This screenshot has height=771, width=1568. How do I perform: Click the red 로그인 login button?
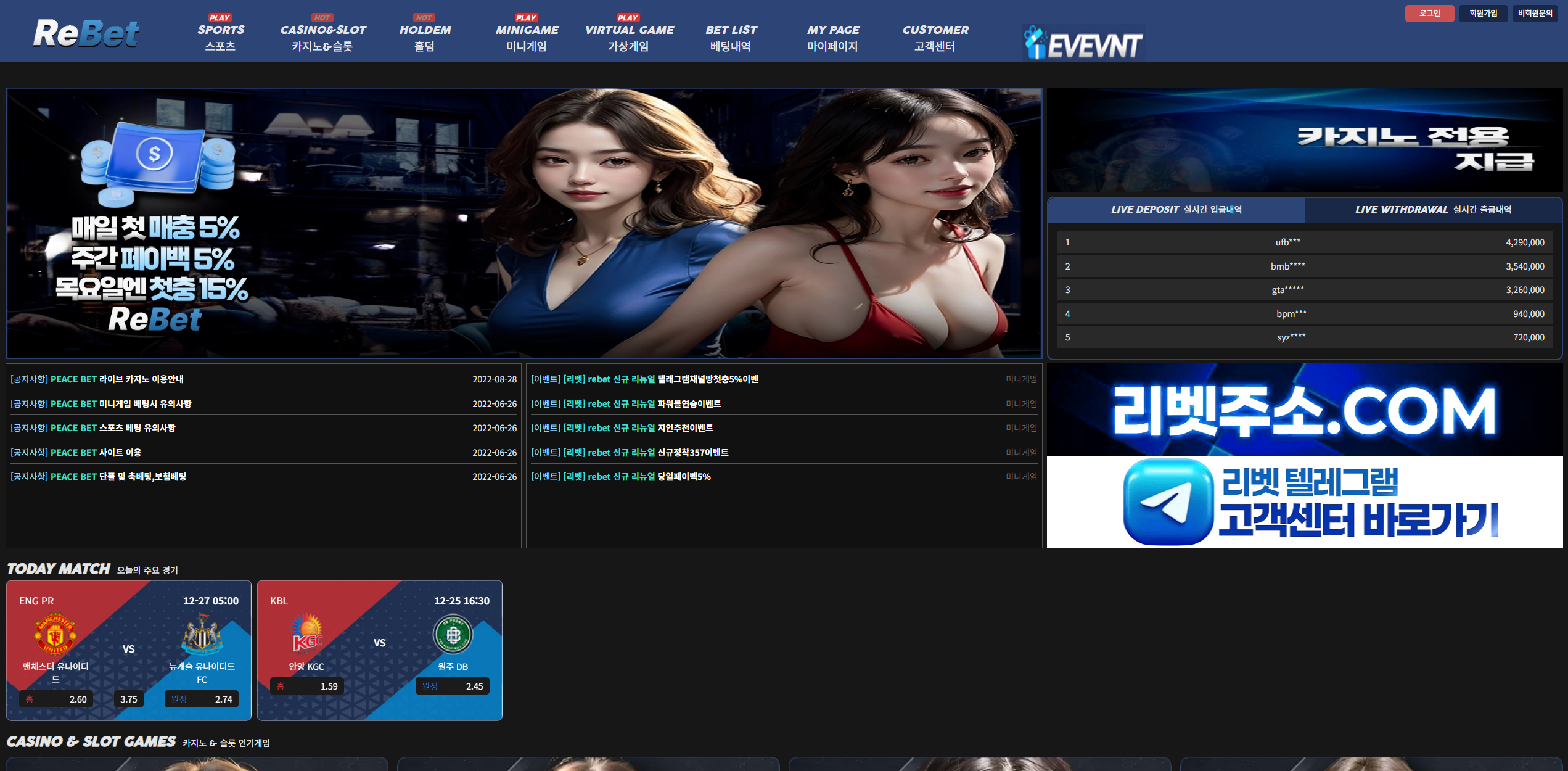pos(1429,13)
